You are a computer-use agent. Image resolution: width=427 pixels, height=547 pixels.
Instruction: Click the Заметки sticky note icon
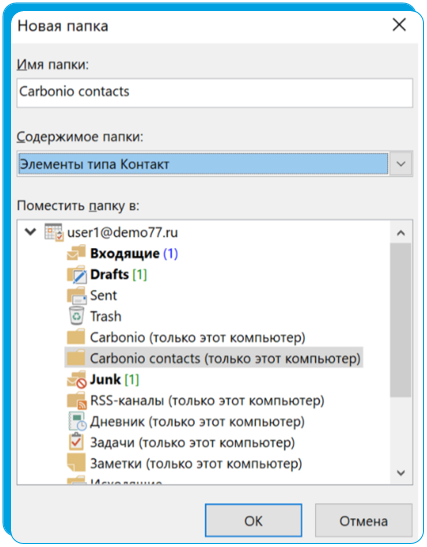[x=76, y=463]
